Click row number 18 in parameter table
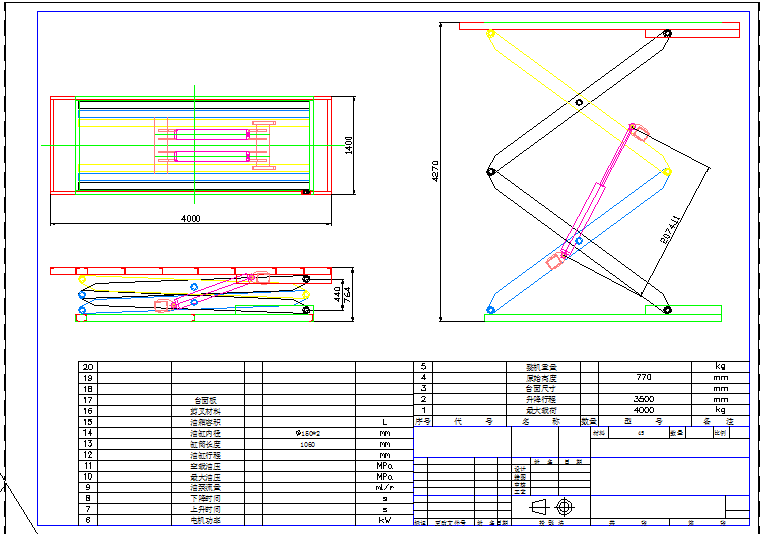Screen dimensions: 764x534 (88, 389)
